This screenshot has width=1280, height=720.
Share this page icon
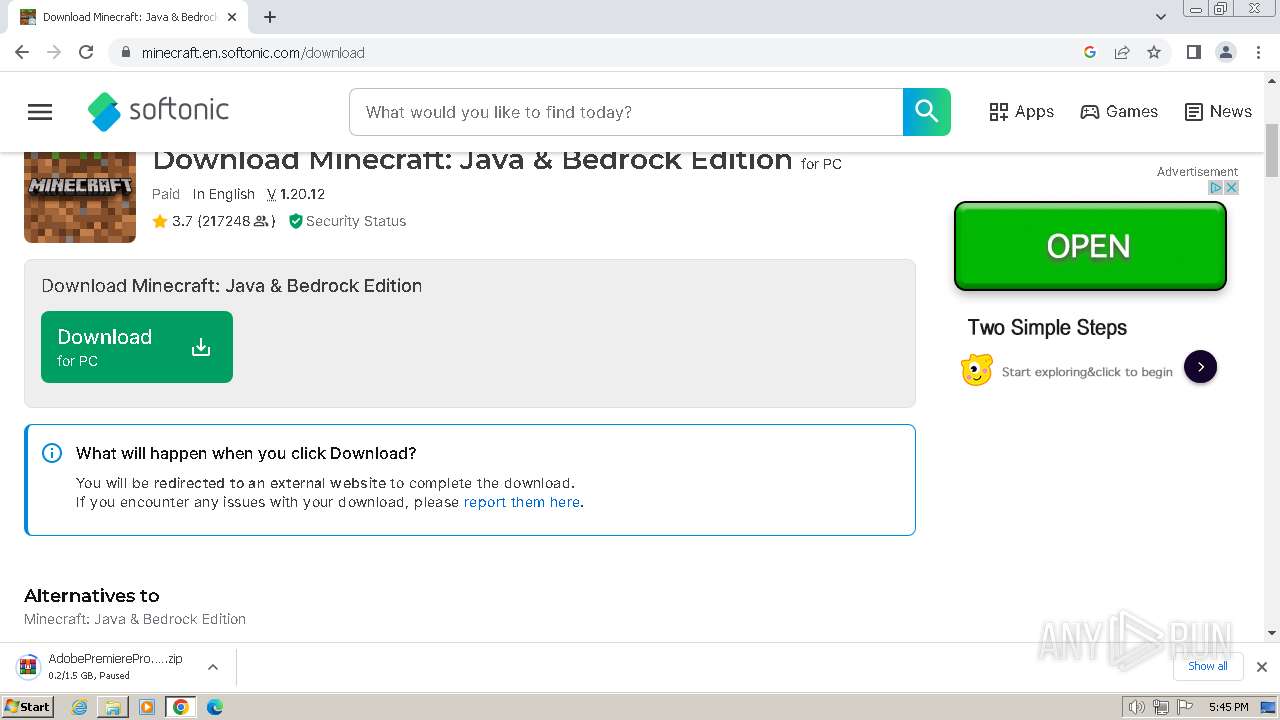click(x=1122, y=52)
